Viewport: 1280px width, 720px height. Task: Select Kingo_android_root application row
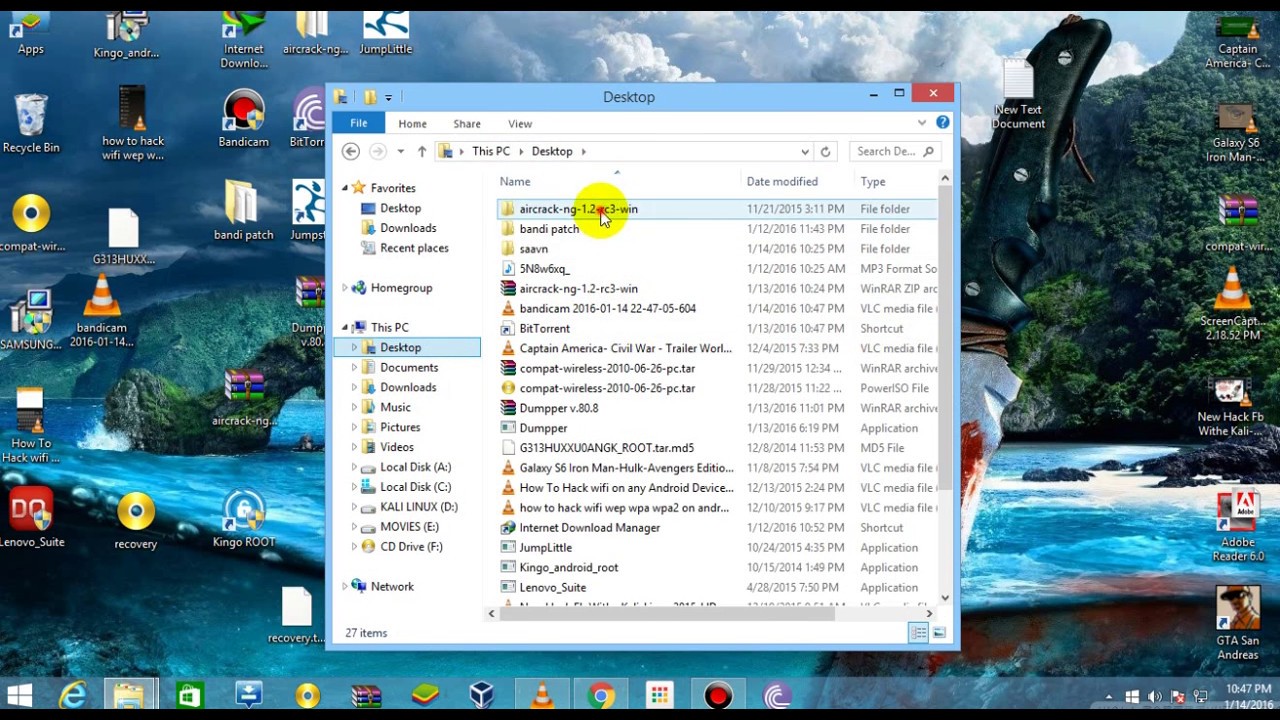(x=717, y=568)
